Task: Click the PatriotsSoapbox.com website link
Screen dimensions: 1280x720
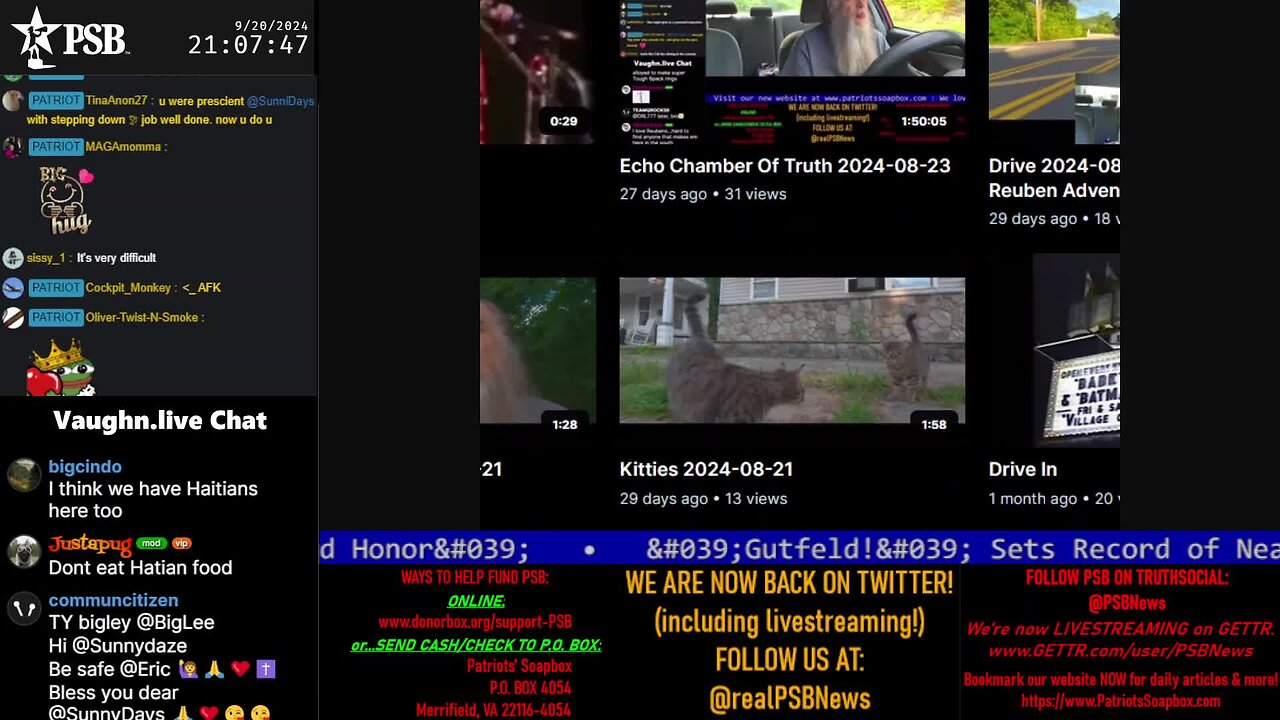Action: pos(1120,701)
